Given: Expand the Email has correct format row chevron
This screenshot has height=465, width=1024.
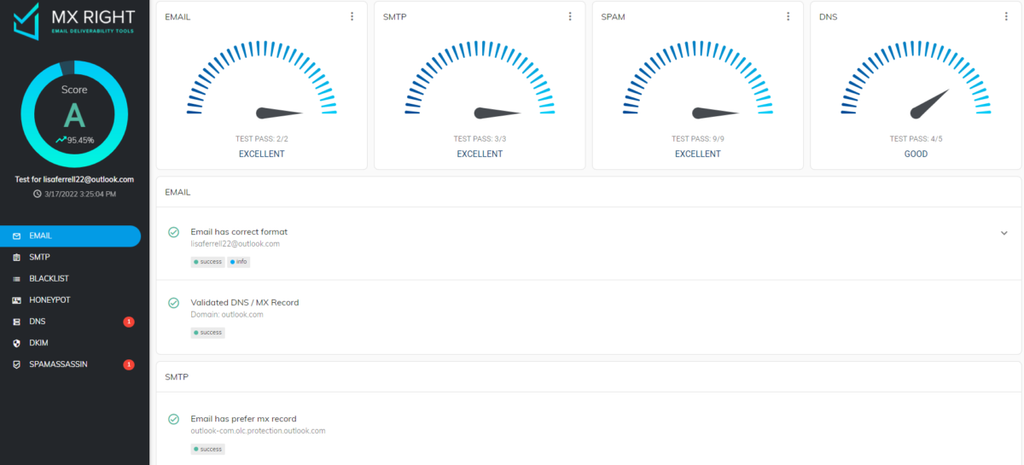Looking at the screenshot, I should tap(1004, 233).
